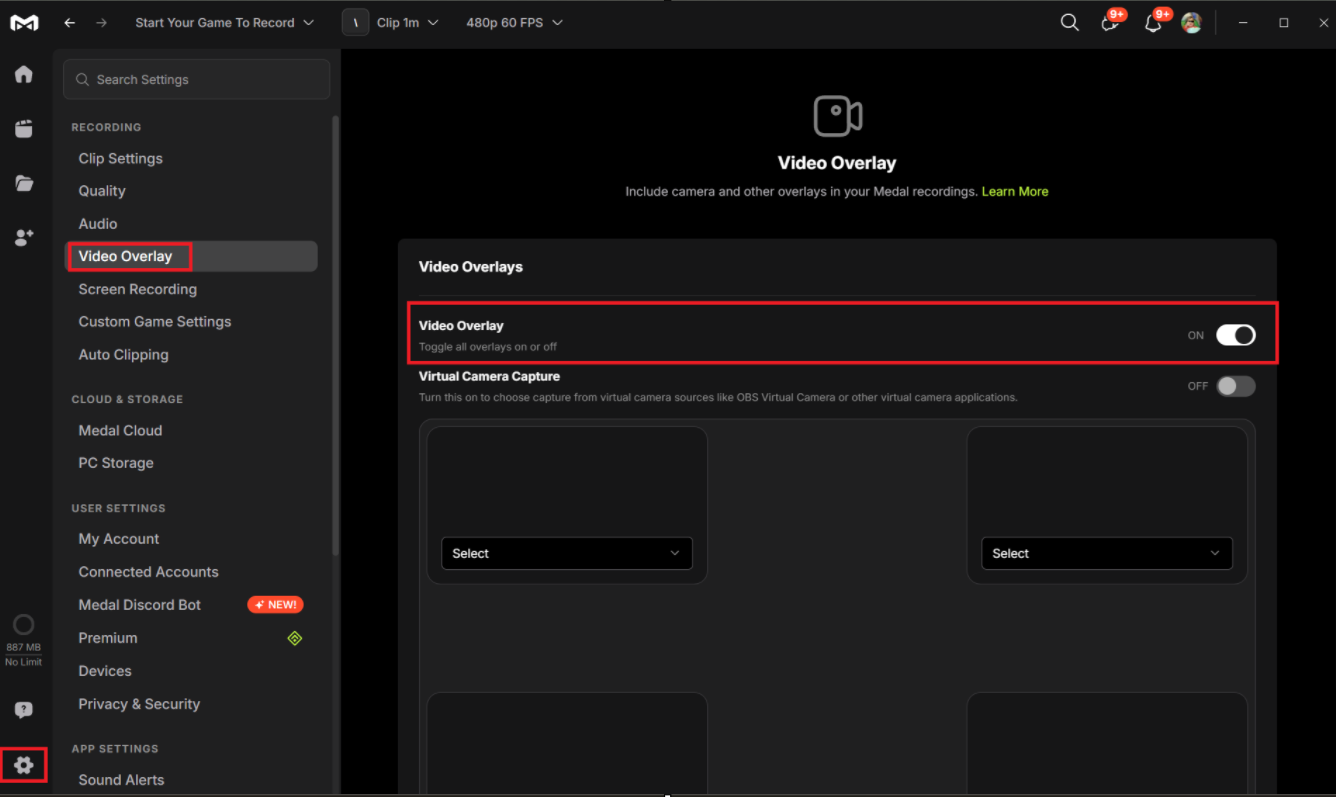The width and height of the screenshot is (1336, 797).
Task: Expand the Start Your Game To Record dropdown
Action: tap(224, 22)
